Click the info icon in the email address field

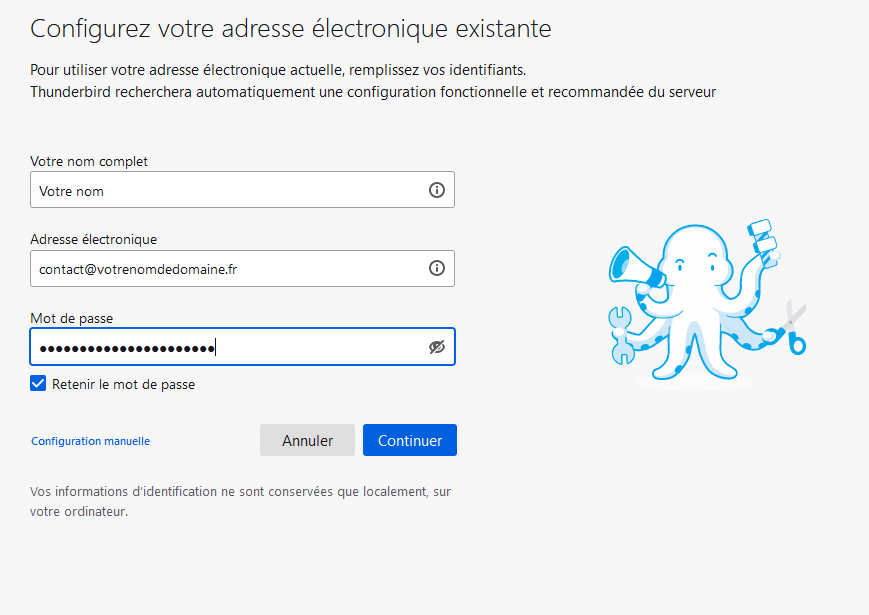point(437,269)
